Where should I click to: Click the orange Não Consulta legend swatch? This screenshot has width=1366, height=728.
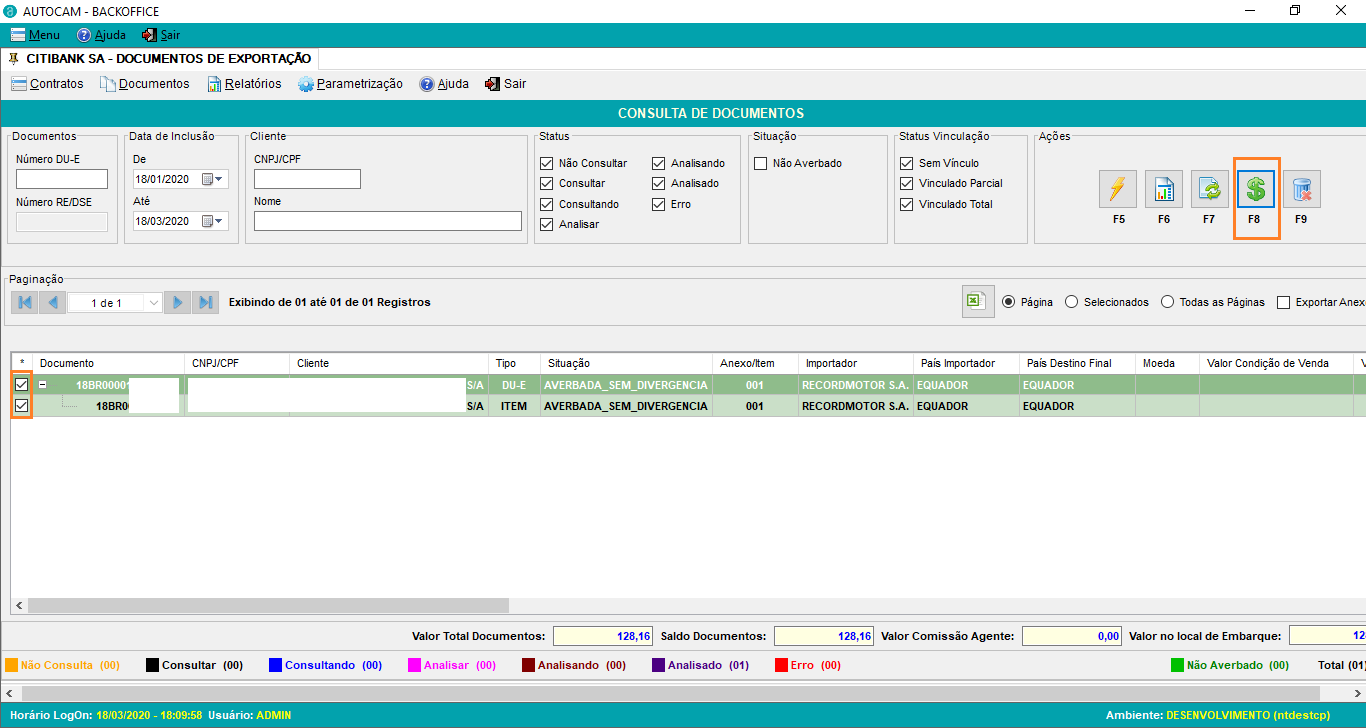click(x=12, y=665)
